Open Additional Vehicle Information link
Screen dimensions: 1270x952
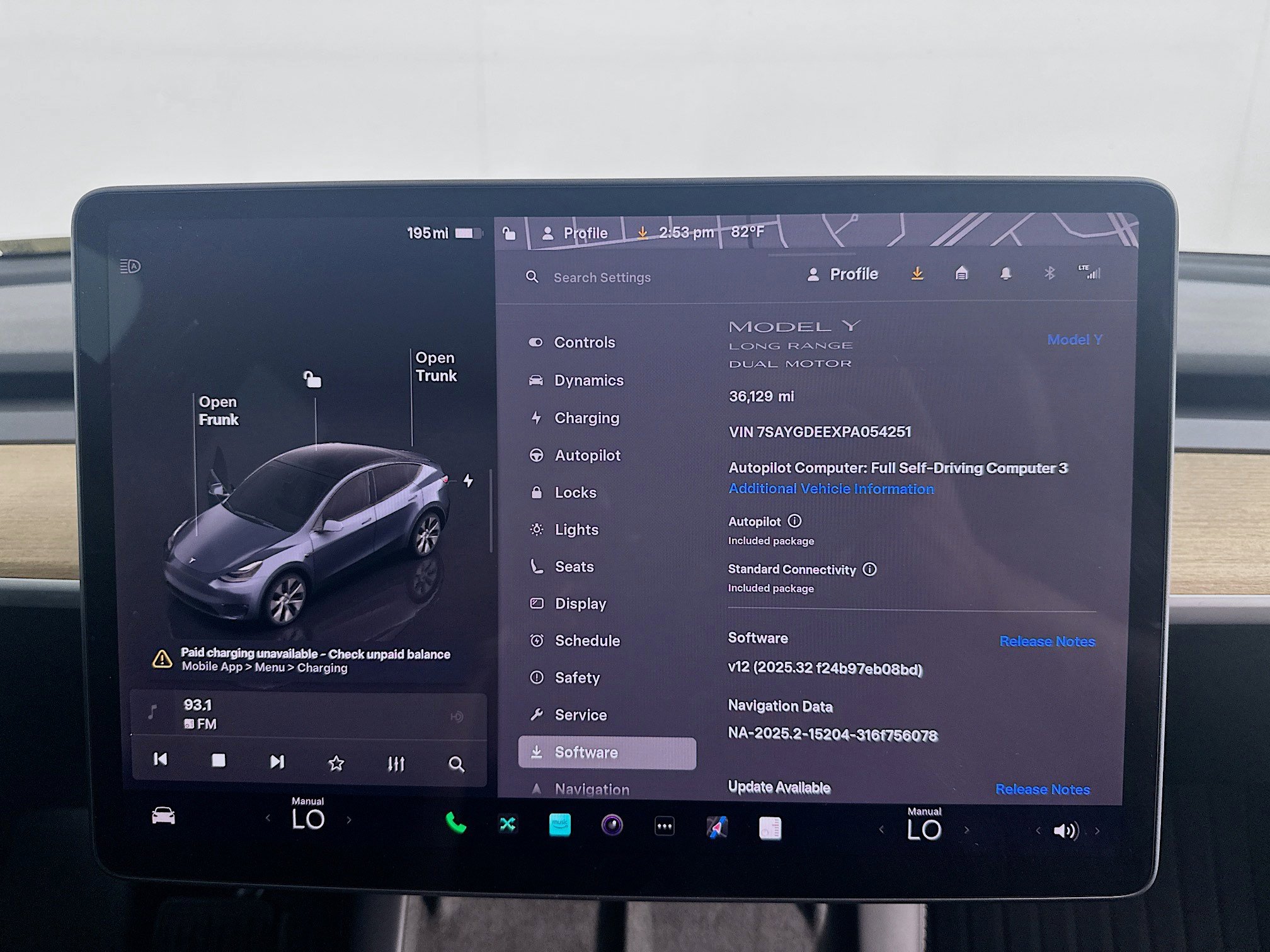pyautogui.click(x=830, y=489)
